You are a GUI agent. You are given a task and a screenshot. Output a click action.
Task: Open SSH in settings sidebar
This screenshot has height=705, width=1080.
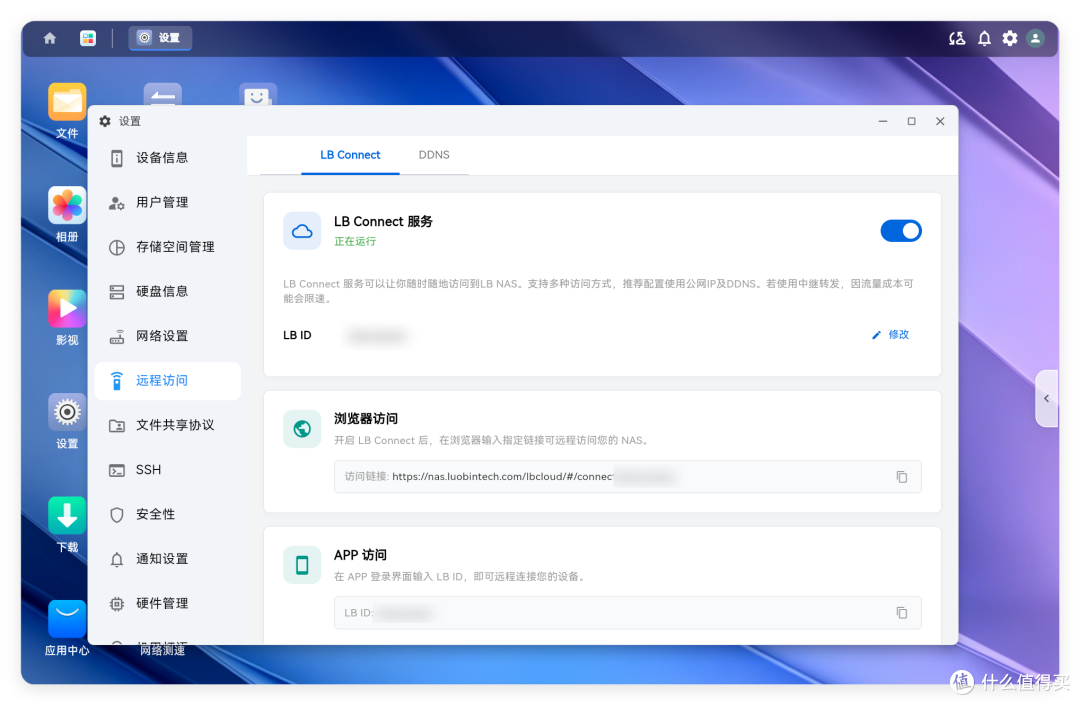pos(168,470)
